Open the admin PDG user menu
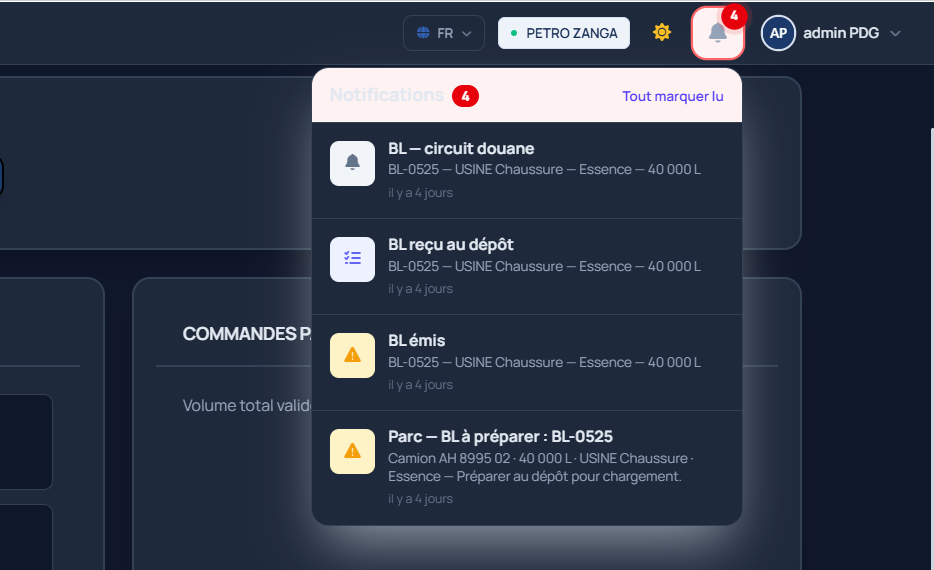The width and height of the screenshot is (934, 570). click(831, 33)
